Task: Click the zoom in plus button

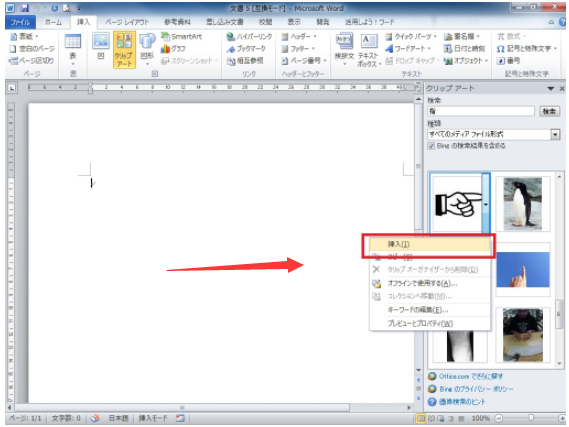Action: [x=562, y=418]
